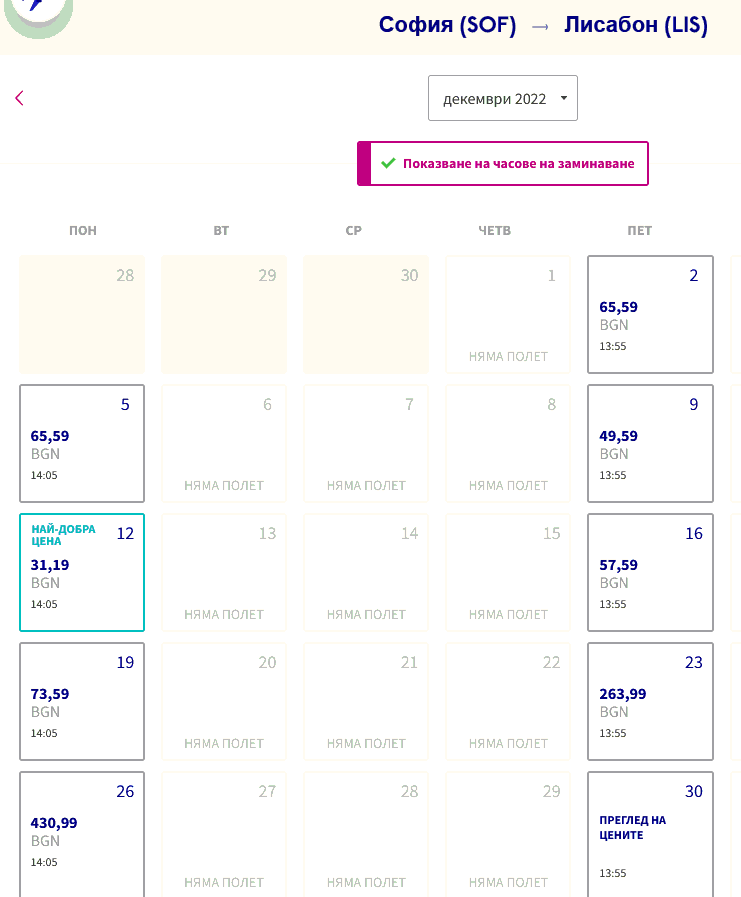Click the ПЕТ weekday column header

point(640,230)
